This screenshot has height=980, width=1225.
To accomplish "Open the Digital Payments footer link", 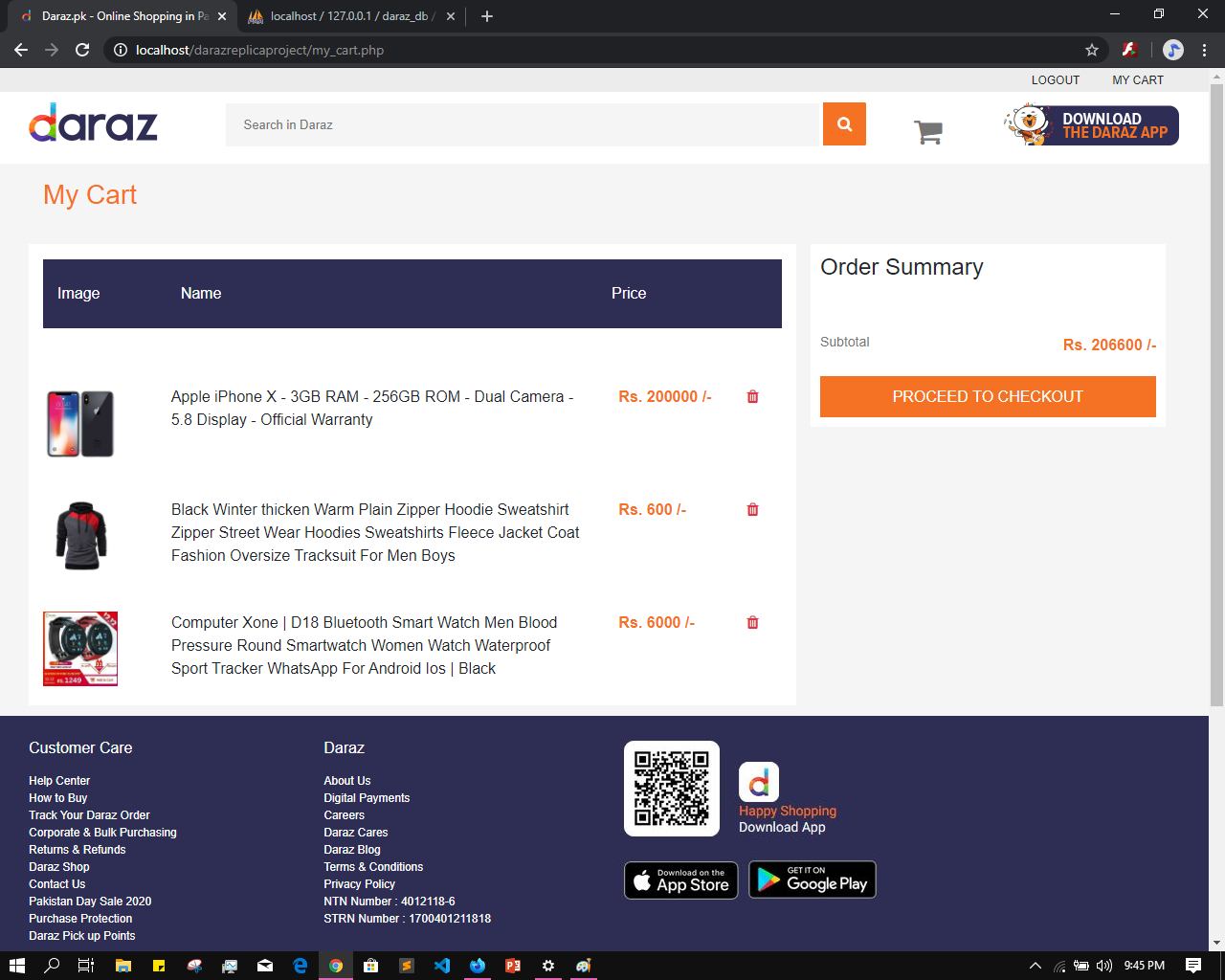I will click(367, 798).
